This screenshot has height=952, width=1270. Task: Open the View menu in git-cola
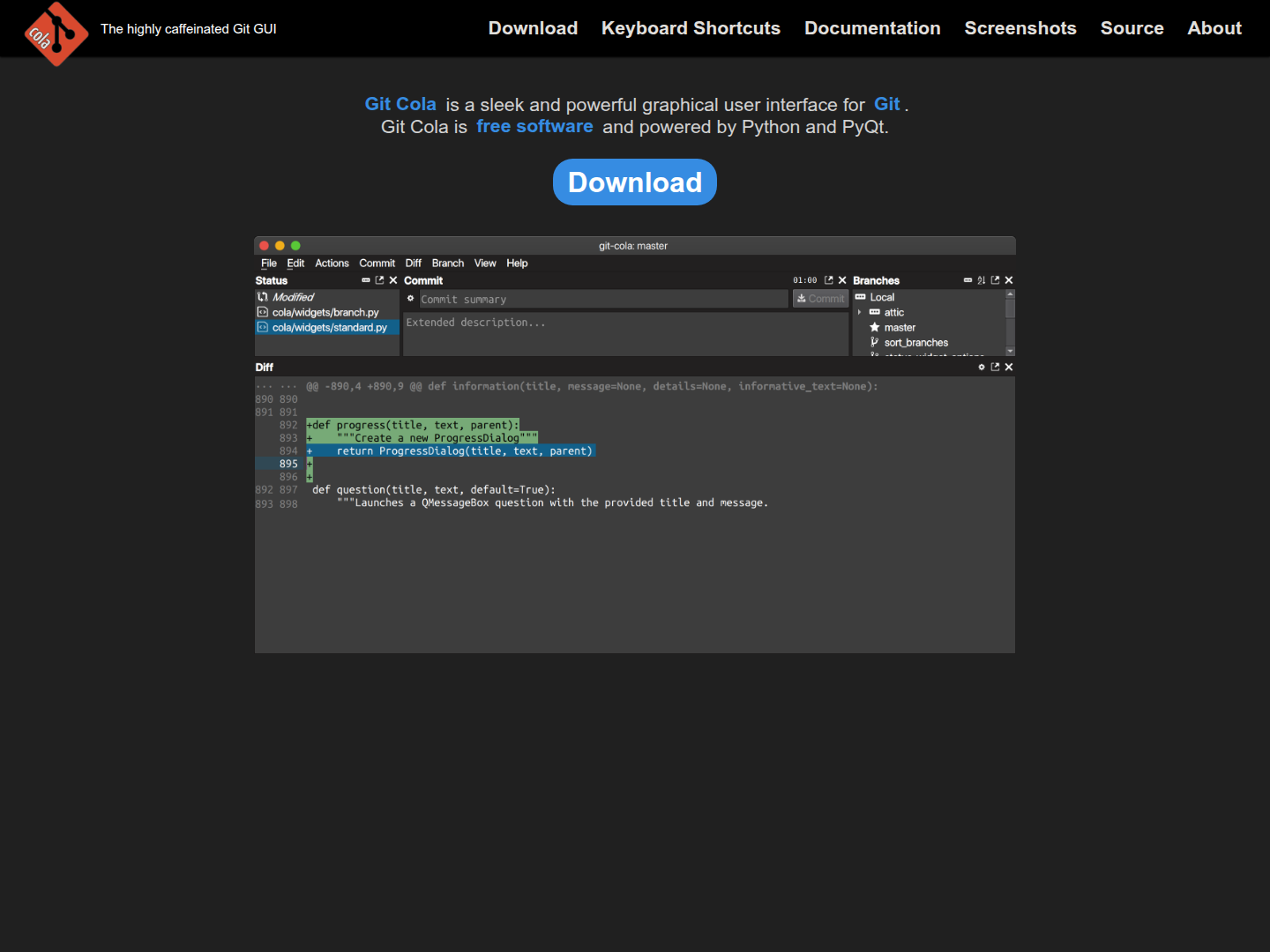pos(485,264)
